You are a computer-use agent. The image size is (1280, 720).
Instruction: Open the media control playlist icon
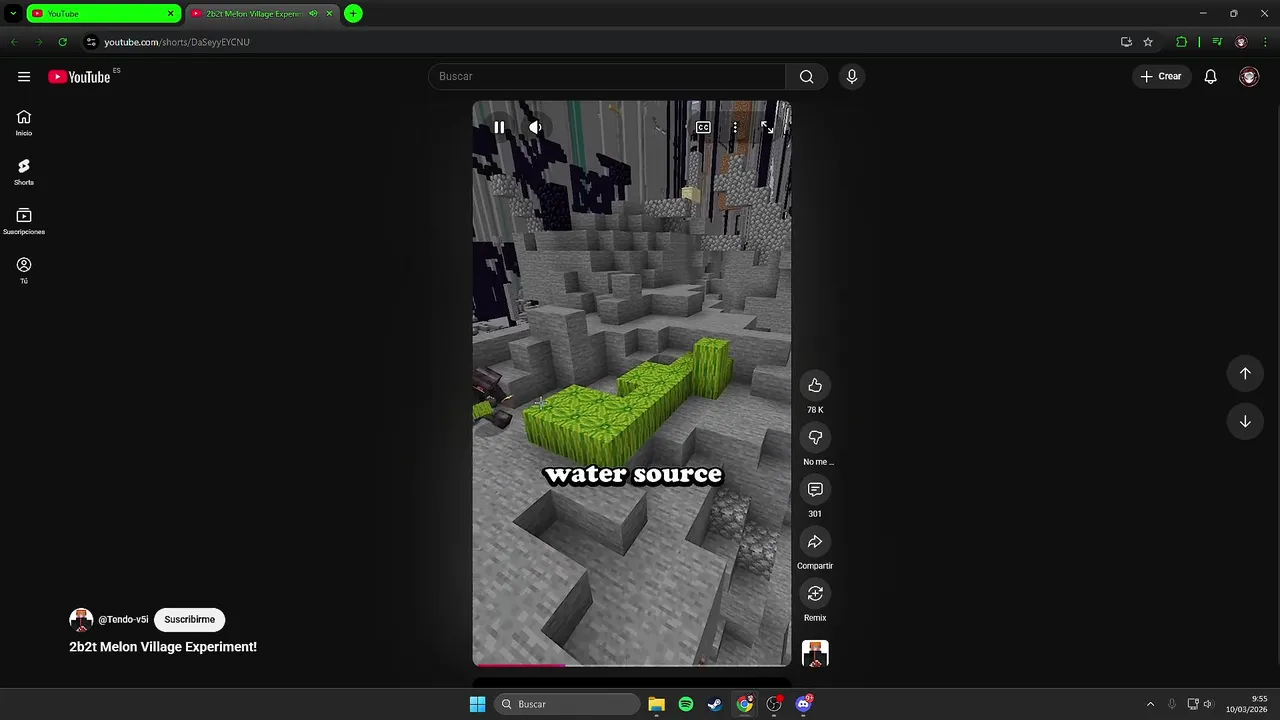pyautogui.click(x=1217, y=42)
